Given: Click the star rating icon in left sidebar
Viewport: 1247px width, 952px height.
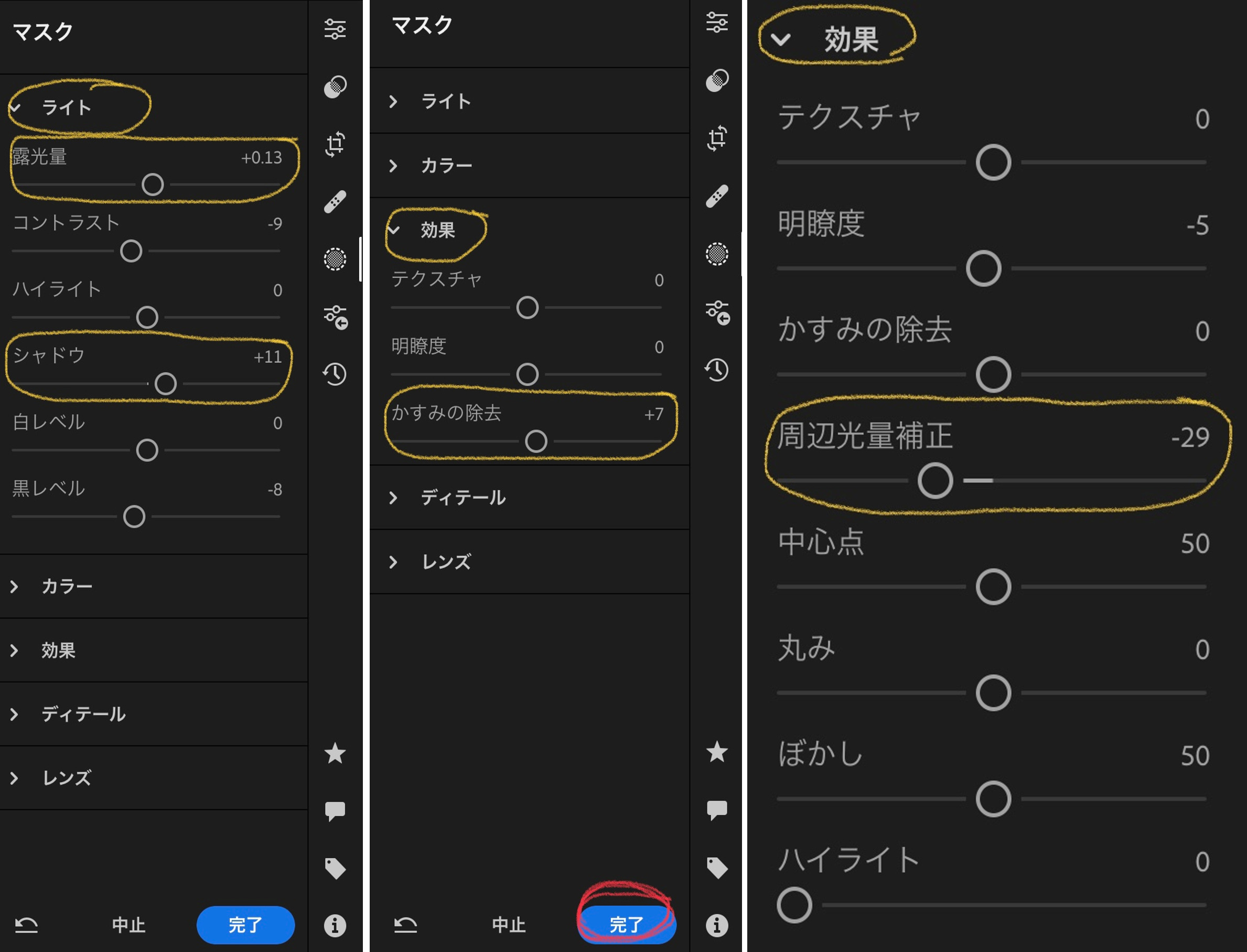Looking at the screenshot, I should tap(335, 753).
